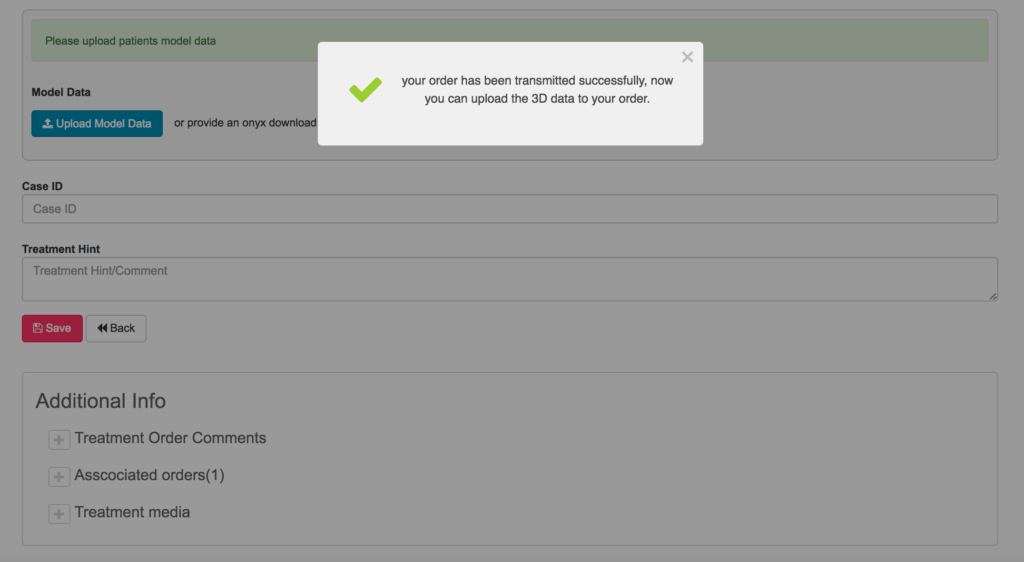Click the Additional Info heading
Viewport: 1024px width, 562px height.
click(101, 401)
